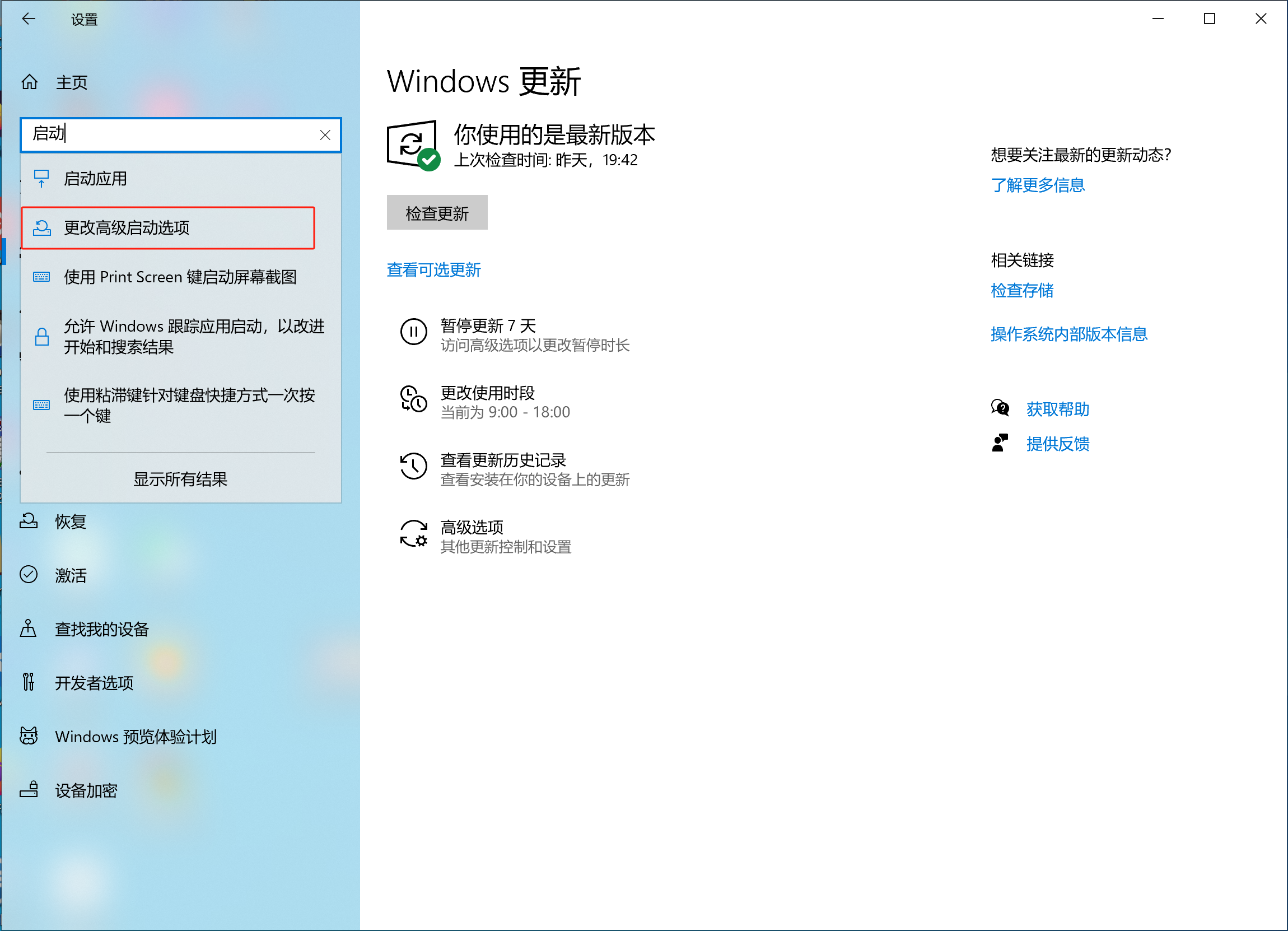Image resolution: width=1288 pixels, height=931 pixels.
Task: Click the 激活 checkmark icon
Action: coord(29,575)
